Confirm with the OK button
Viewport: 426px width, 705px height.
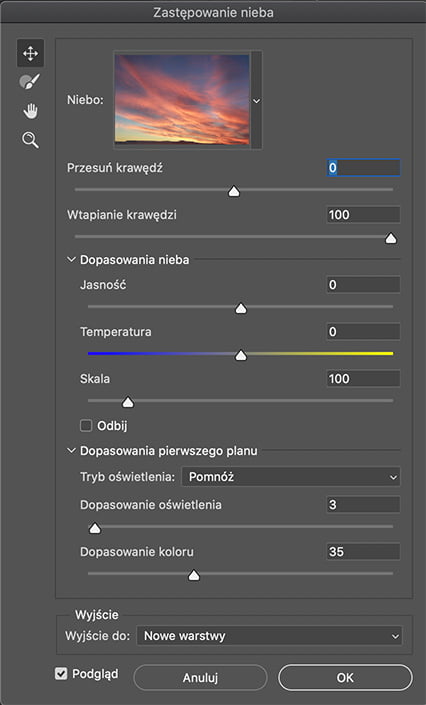pos(345,678)
